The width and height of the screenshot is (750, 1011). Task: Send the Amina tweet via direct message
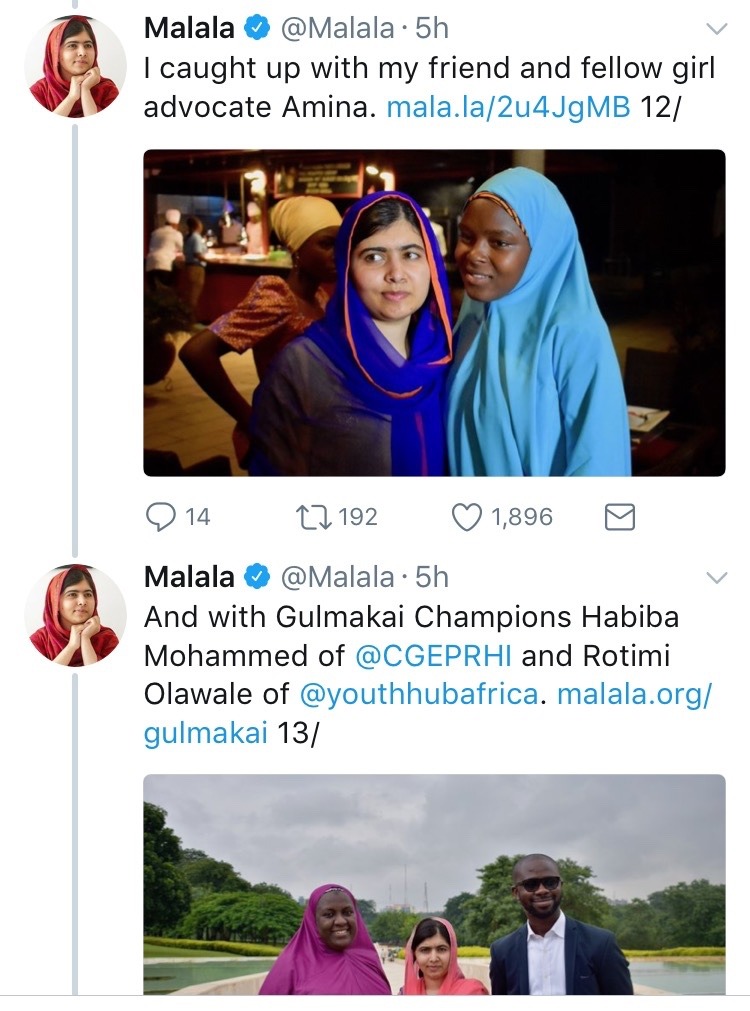pos(620,516)
